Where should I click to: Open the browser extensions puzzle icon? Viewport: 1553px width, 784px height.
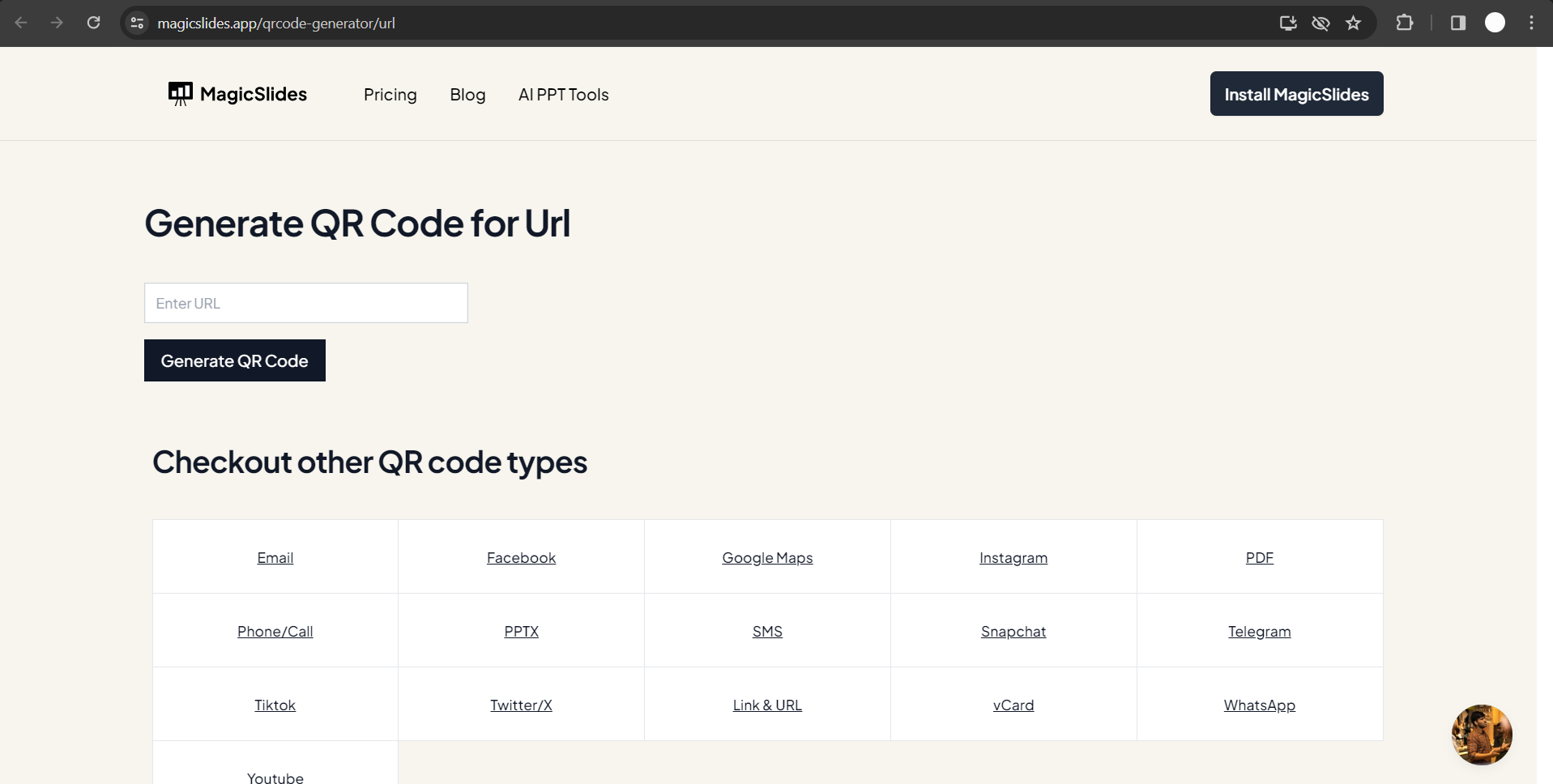pos(1405,23)
